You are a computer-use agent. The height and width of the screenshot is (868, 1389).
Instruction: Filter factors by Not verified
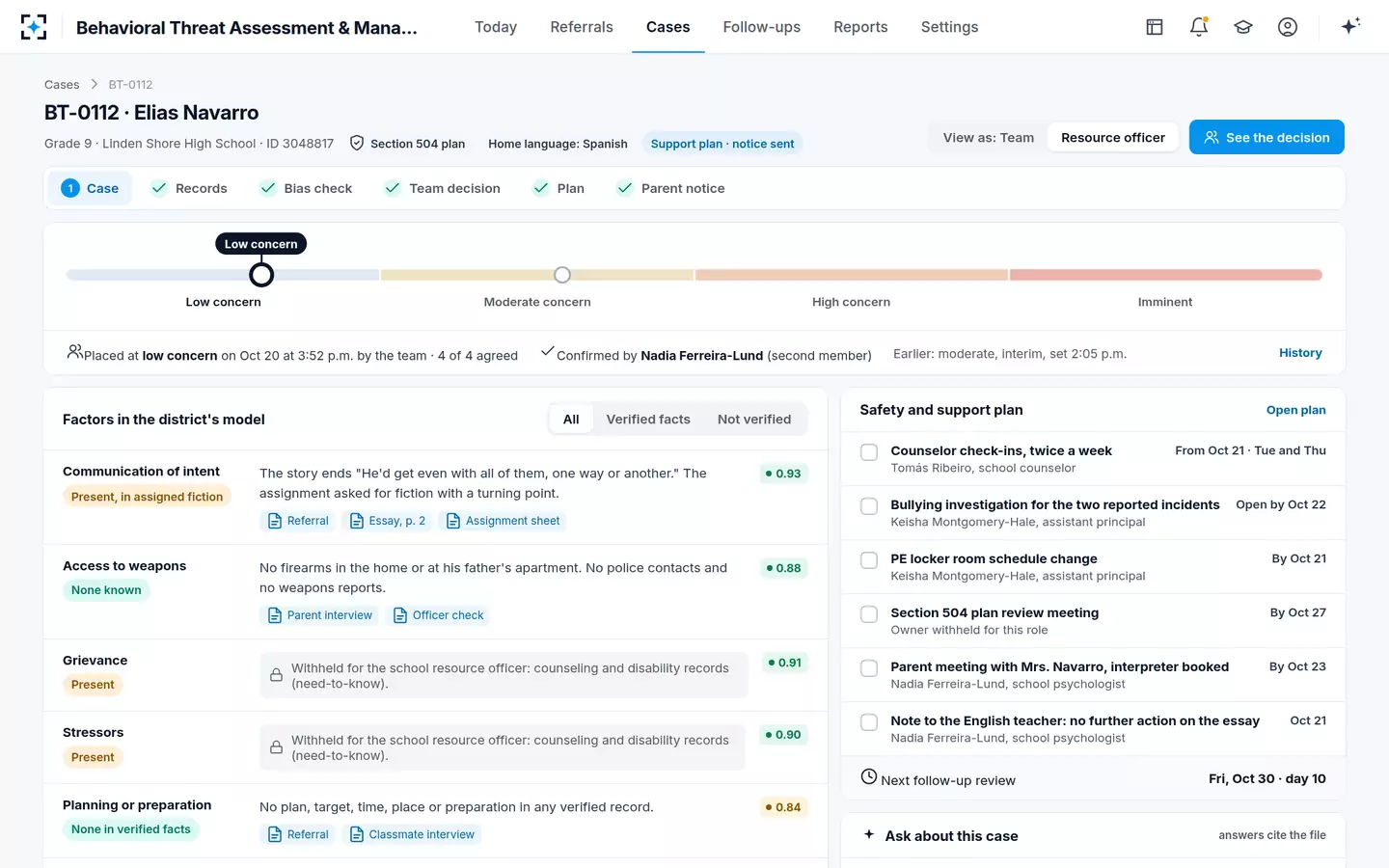754,420
